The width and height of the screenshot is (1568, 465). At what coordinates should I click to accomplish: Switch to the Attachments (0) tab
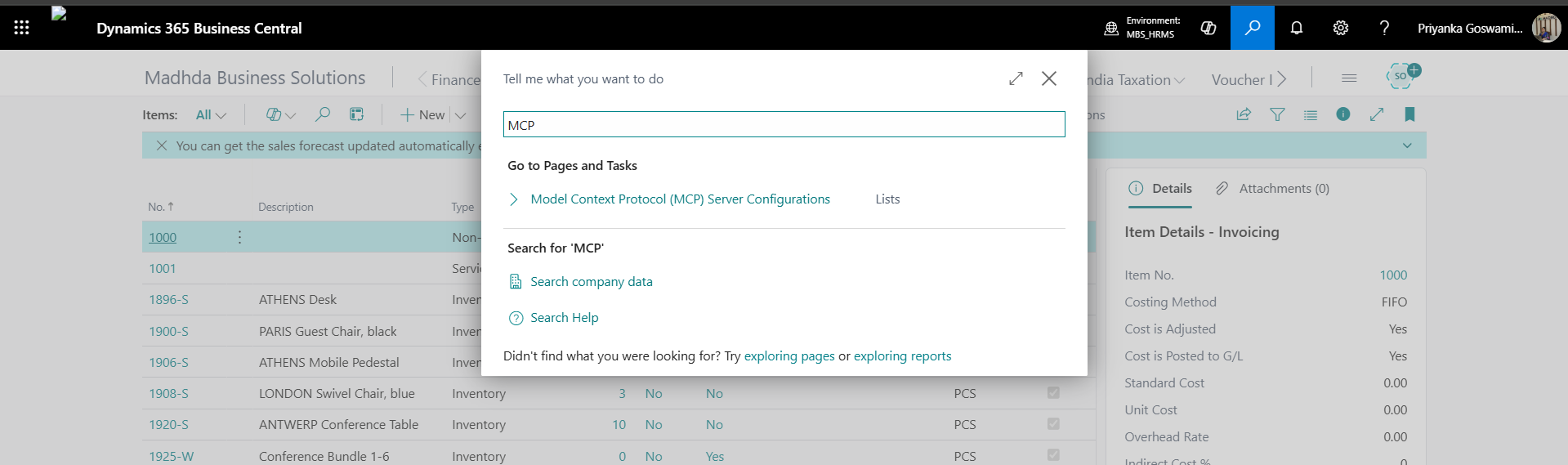click(1273, 189)
